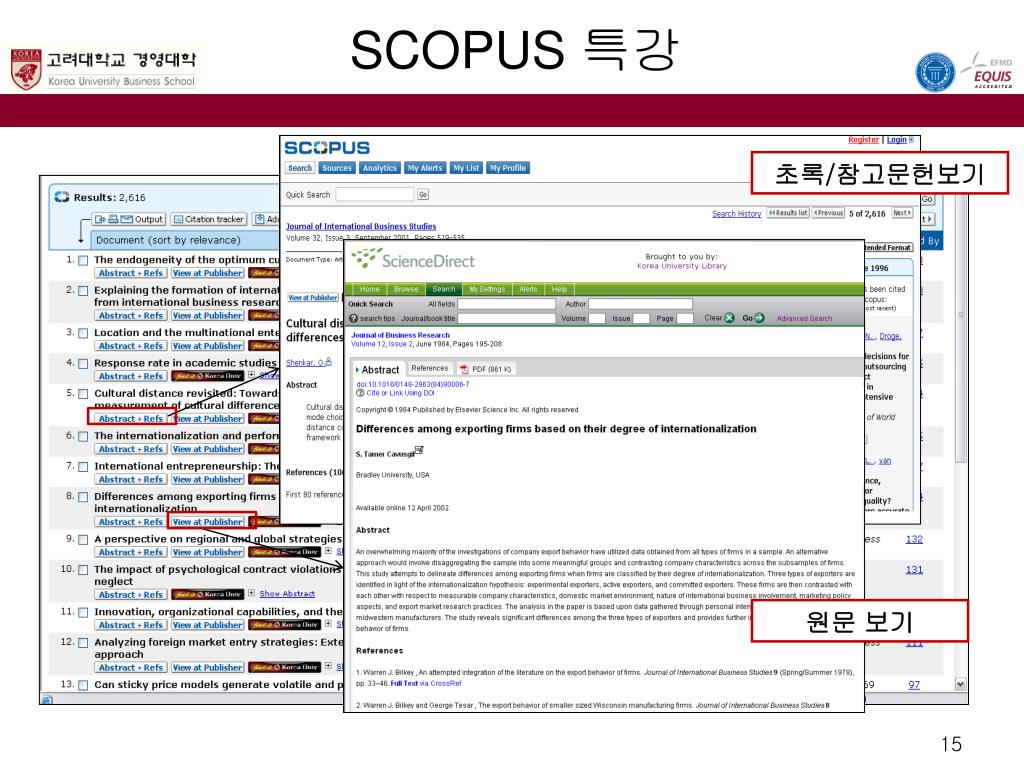This screenshot has height=768, width=1024.
Task: Click the ScienceDirect Author input field
Action: (640, 304)
